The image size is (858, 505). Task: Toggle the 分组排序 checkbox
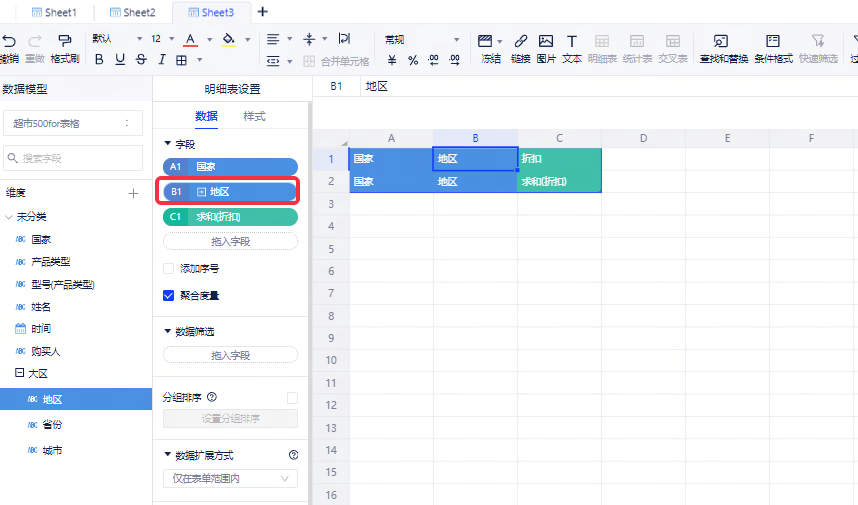coord(292,397)
